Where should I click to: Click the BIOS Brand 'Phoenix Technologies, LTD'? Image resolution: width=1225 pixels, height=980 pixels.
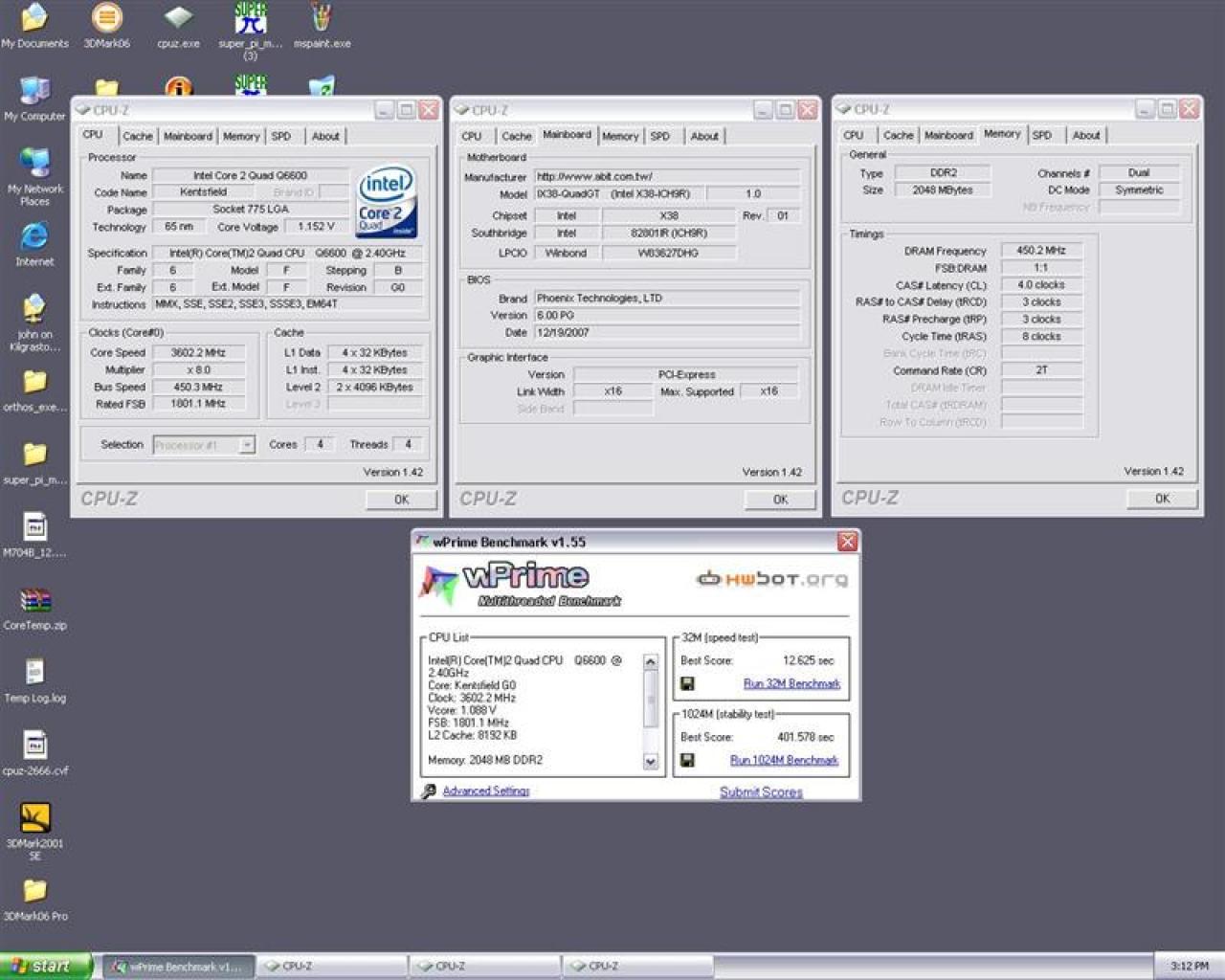[x=667, y=298]
